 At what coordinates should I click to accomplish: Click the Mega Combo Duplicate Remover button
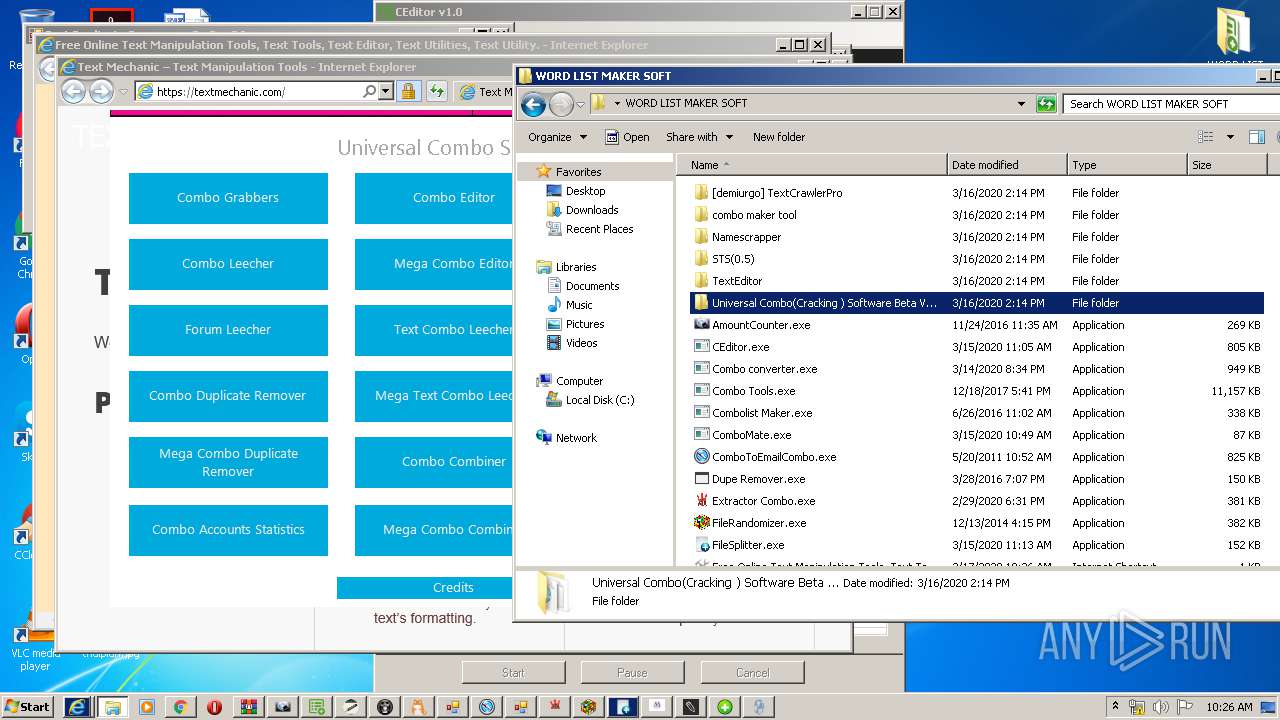228,462
